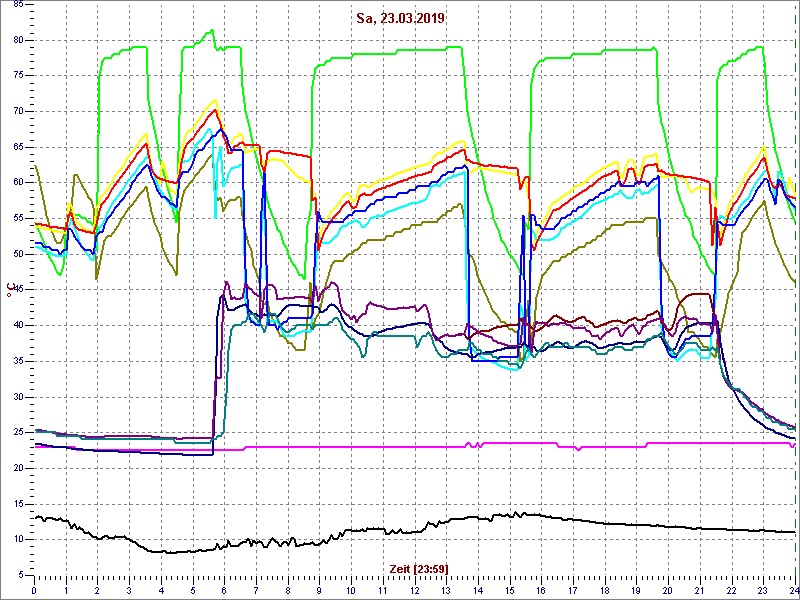Click hour "4" on the time axis

point(161,588)
